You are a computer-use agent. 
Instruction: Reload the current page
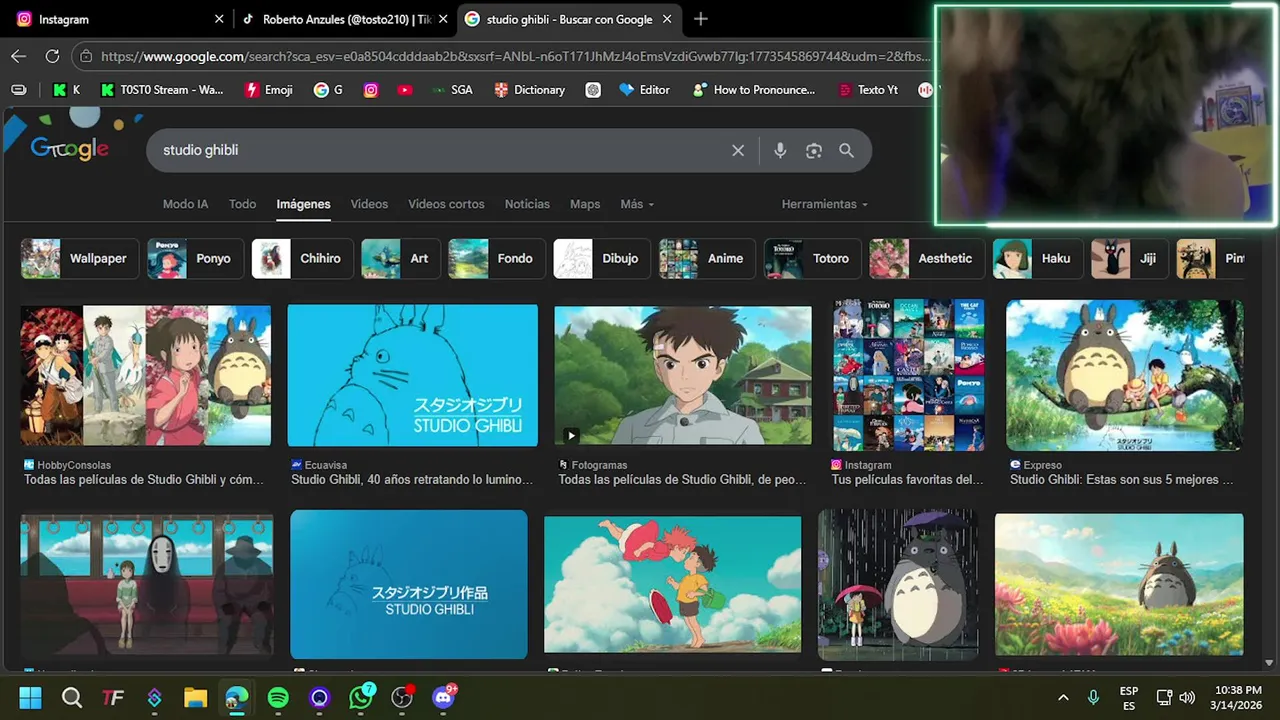point(52,57)
